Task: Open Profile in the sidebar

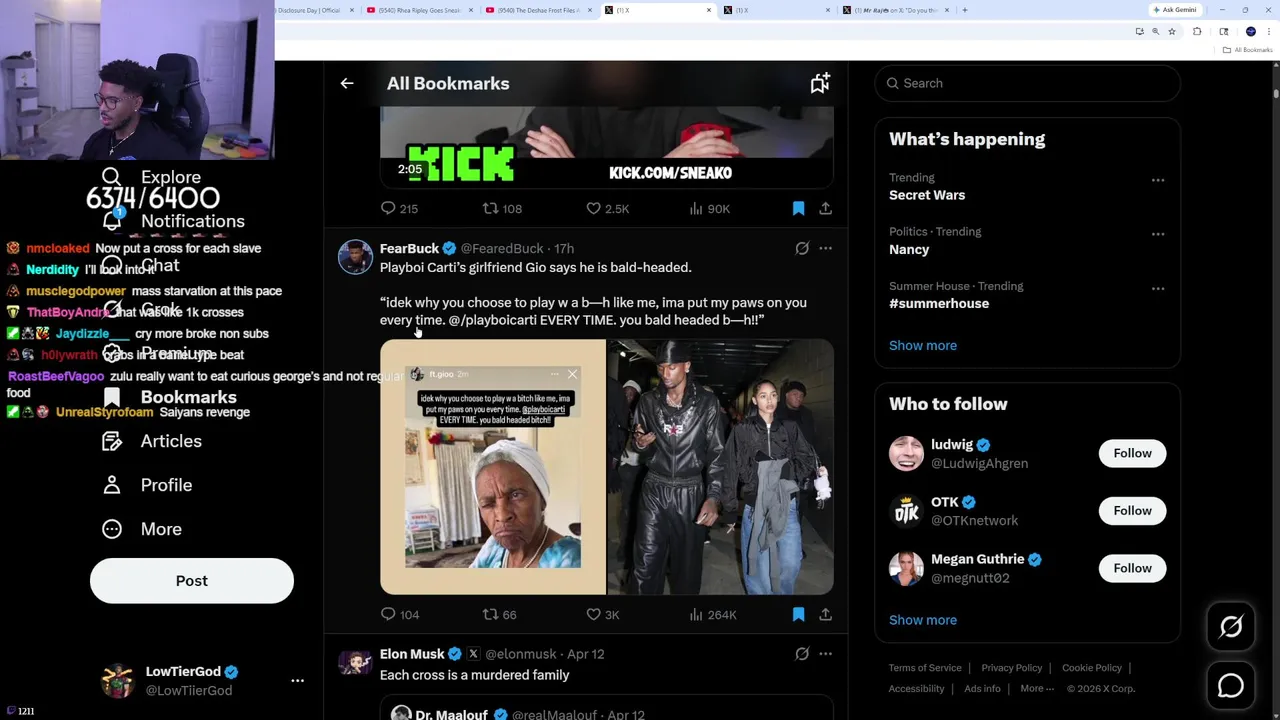Action: 147,485
